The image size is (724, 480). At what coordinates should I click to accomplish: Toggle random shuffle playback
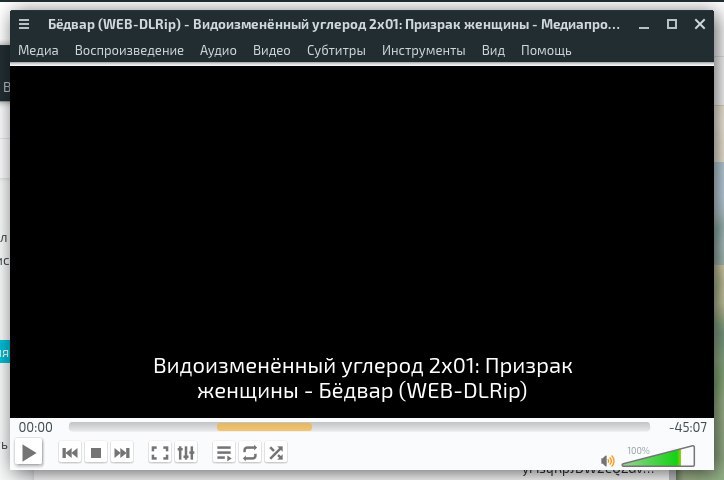click(x=276, y=453)
